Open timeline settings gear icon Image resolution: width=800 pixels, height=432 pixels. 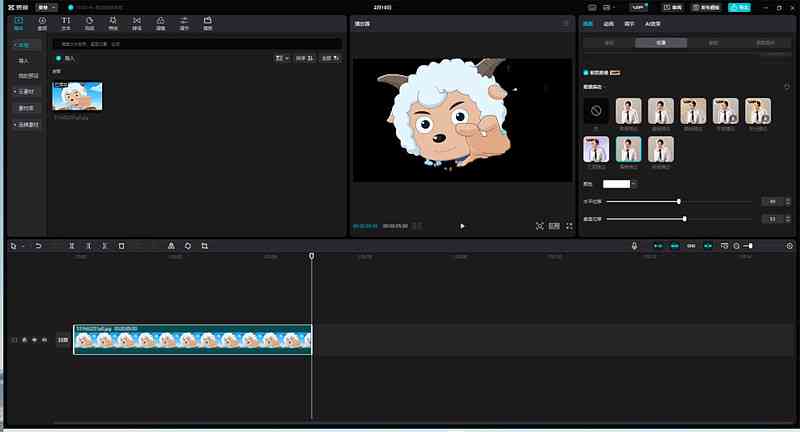pos(789,246)
